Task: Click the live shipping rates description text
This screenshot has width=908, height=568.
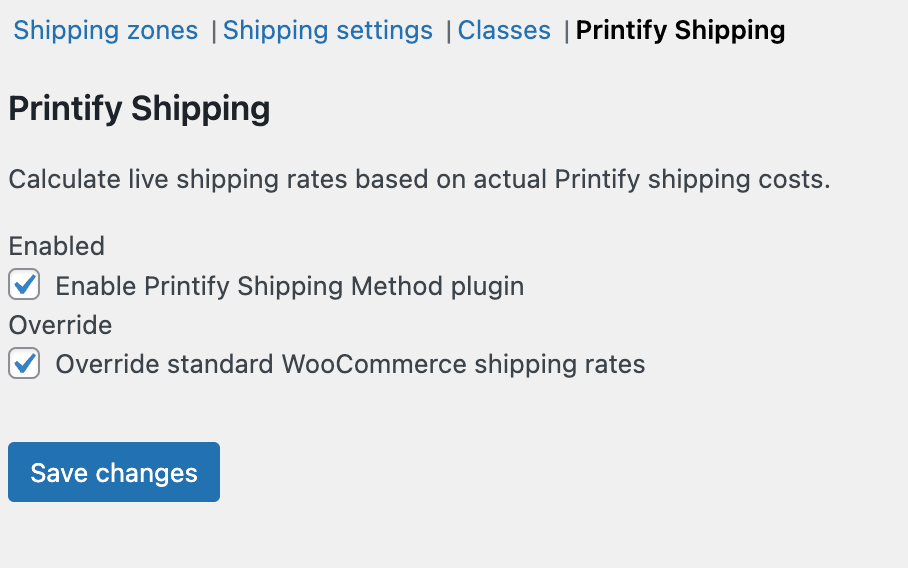Action: point(419,181)
